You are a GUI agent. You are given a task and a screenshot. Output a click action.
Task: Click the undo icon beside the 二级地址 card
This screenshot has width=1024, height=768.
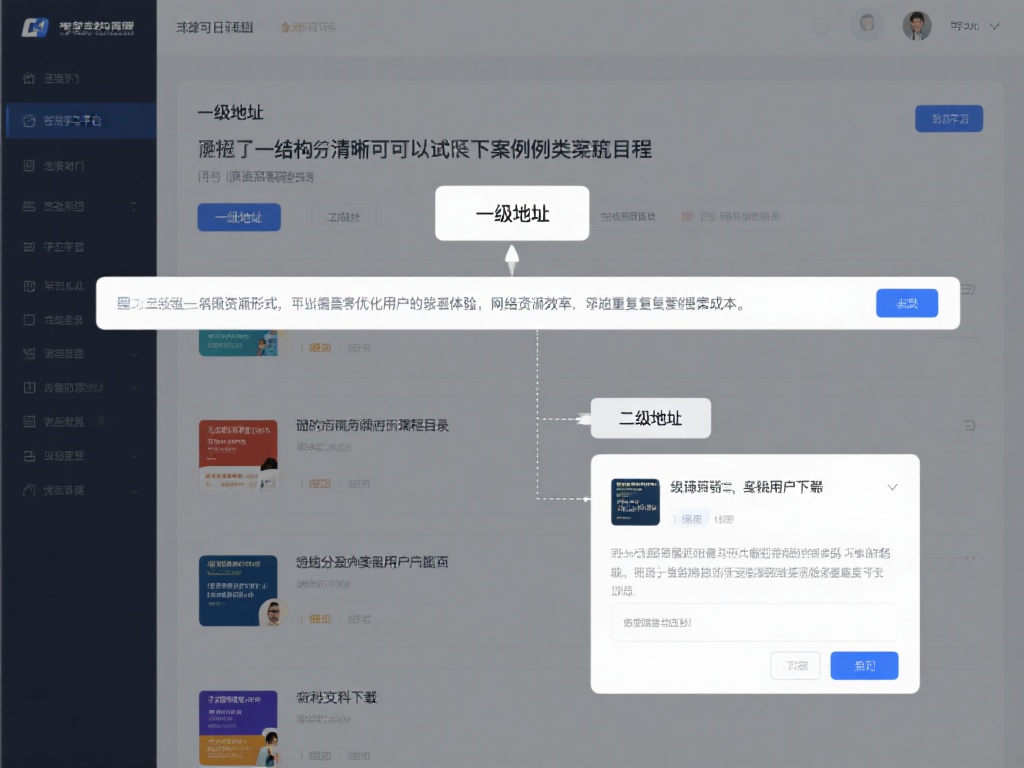click(x=968, y=424)
